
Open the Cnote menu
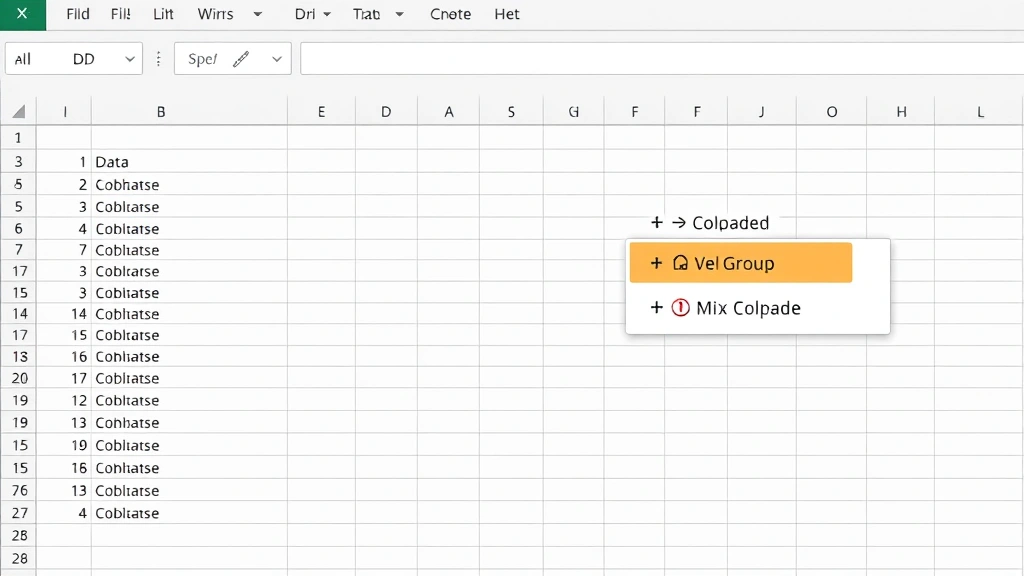coord(450,14)
